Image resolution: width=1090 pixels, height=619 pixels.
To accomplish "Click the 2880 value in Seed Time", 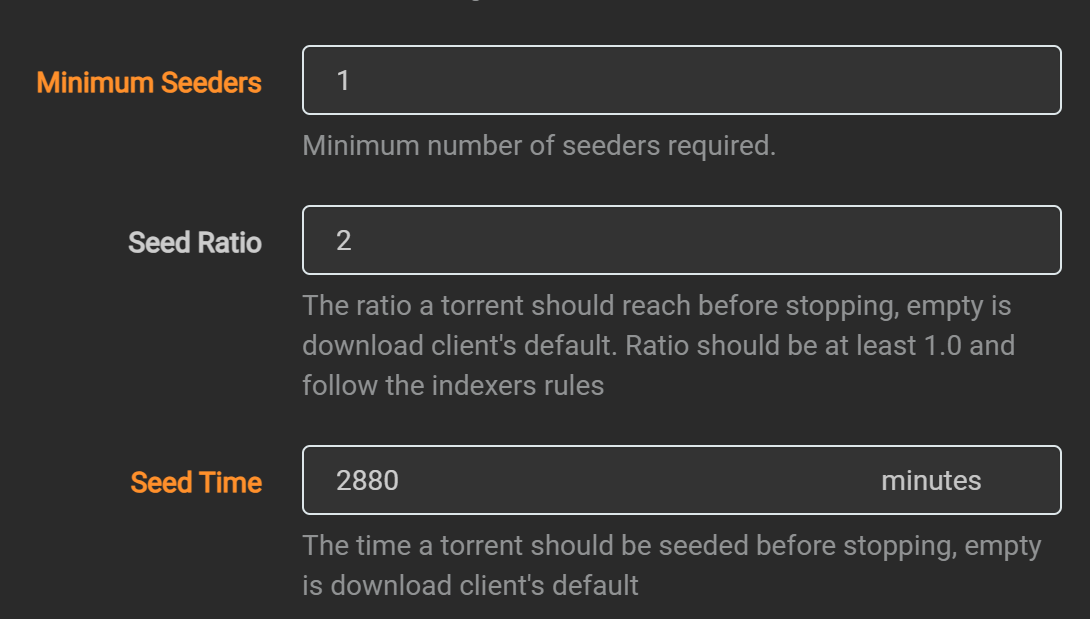I will tap(367, 481).
